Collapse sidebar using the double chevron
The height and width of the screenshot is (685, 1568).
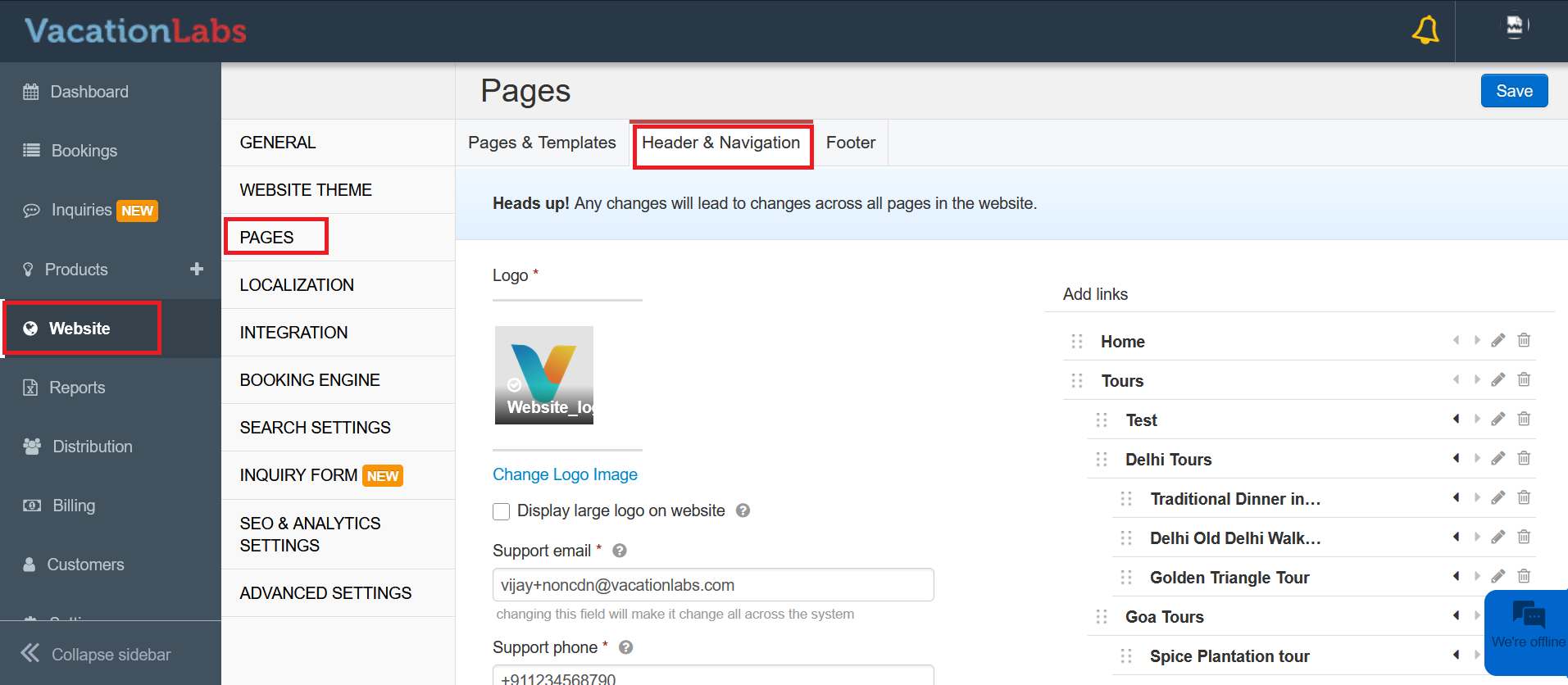(30, 653)
